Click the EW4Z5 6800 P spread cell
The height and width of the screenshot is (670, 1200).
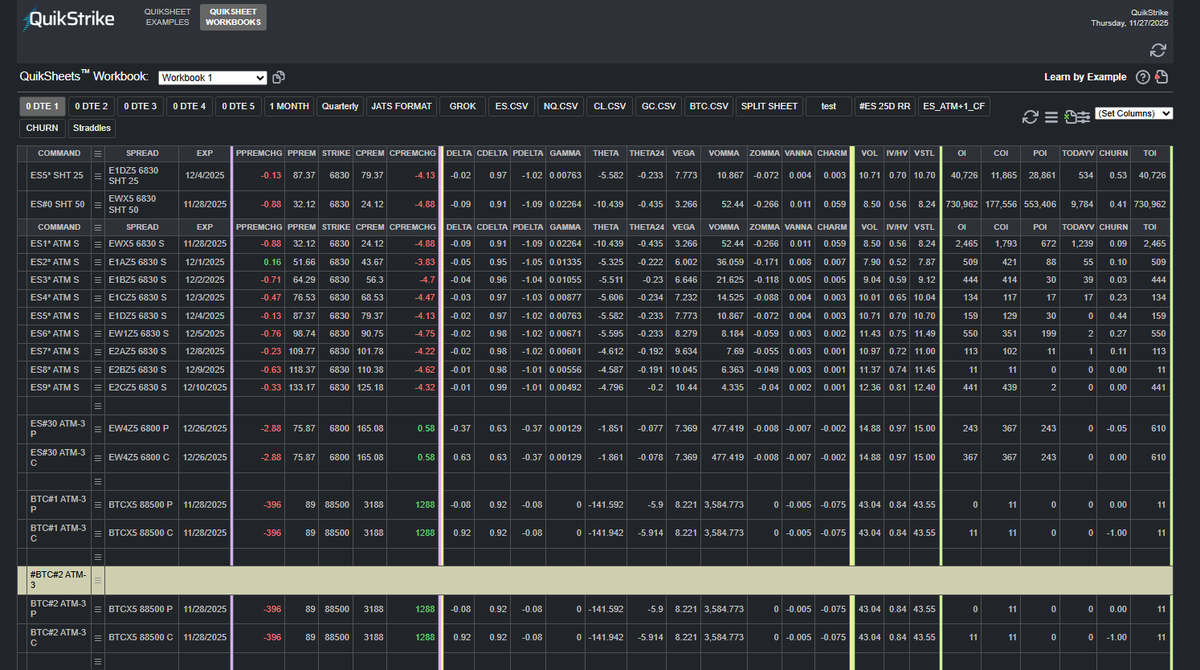[141, 429]
